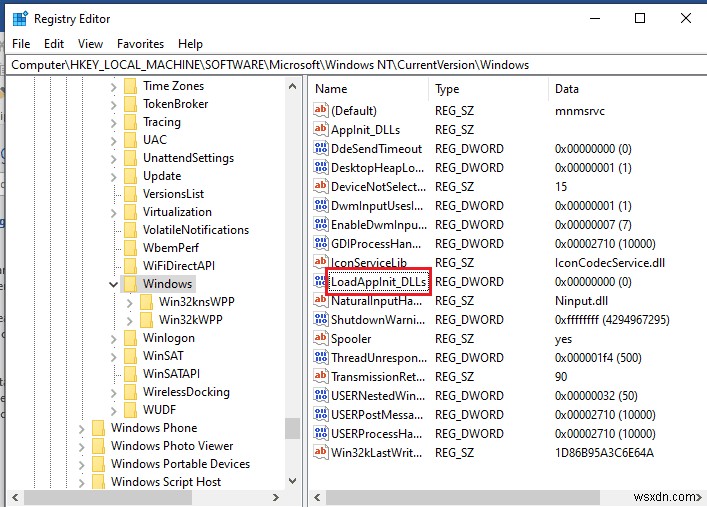707x507 pixels.
Task: Click the Registry Editor app icon
Action: (x=20, y=19)
